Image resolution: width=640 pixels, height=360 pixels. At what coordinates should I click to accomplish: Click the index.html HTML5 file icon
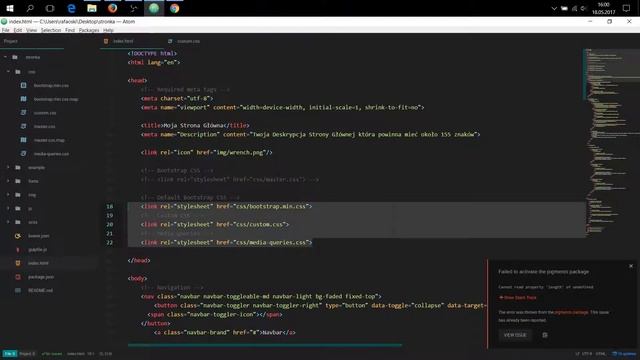point(18,263)
